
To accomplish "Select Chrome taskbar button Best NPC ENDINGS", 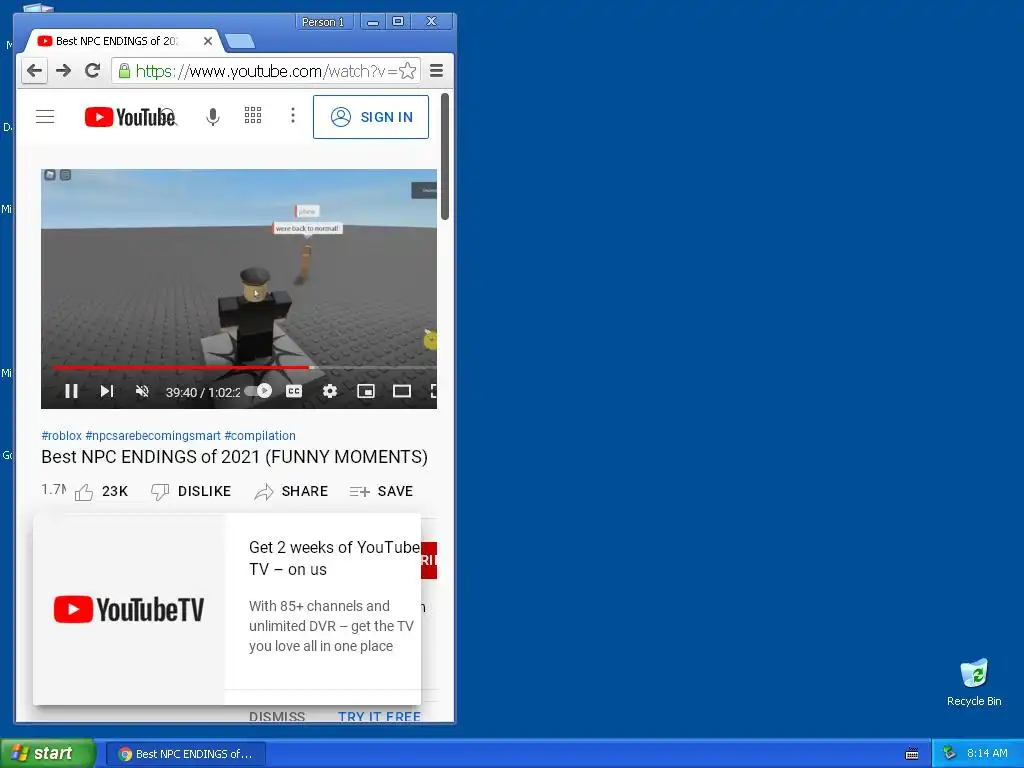I will [185, 754].
